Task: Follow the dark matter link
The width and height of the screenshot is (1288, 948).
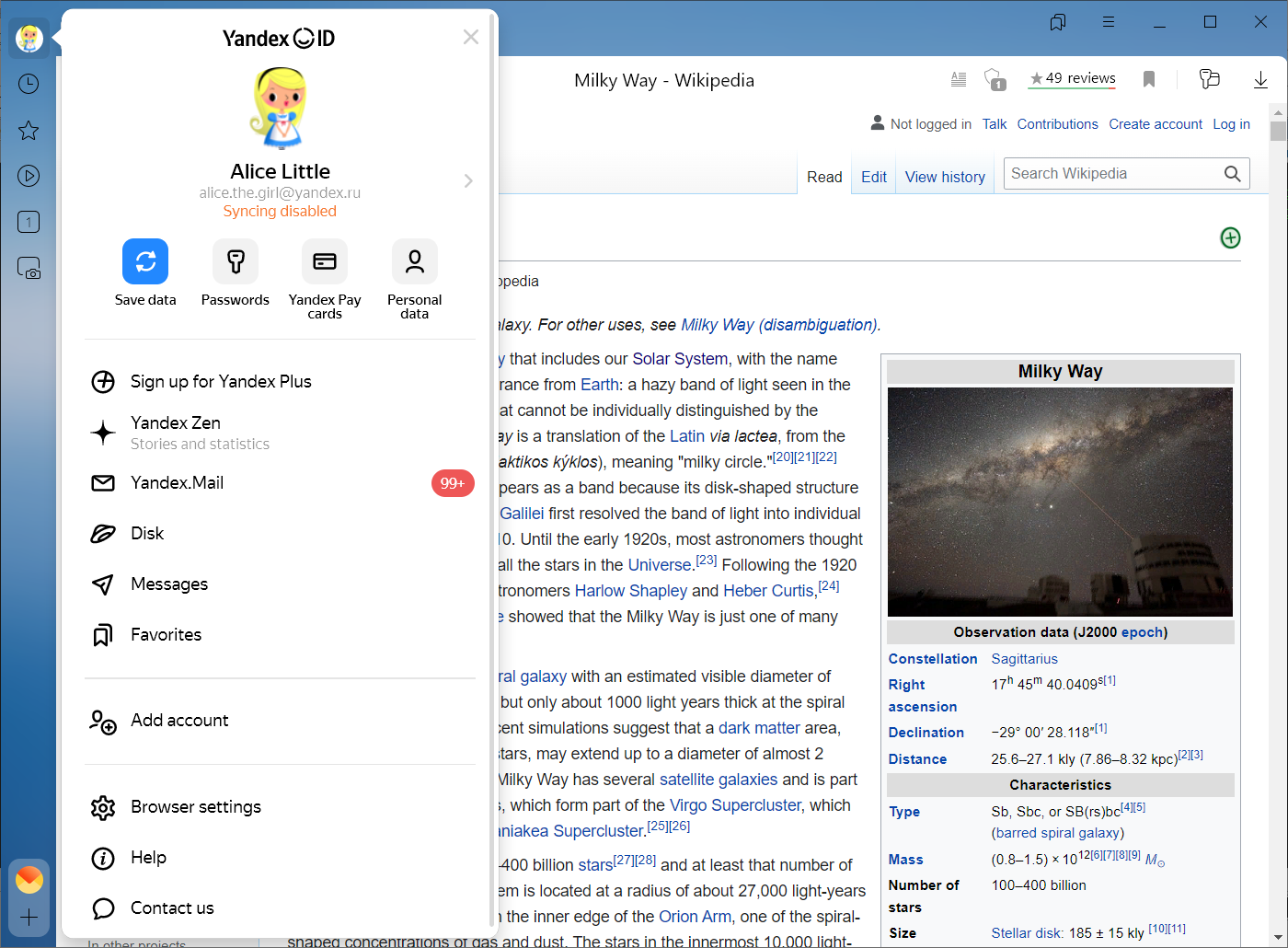Action: point(759,728)
